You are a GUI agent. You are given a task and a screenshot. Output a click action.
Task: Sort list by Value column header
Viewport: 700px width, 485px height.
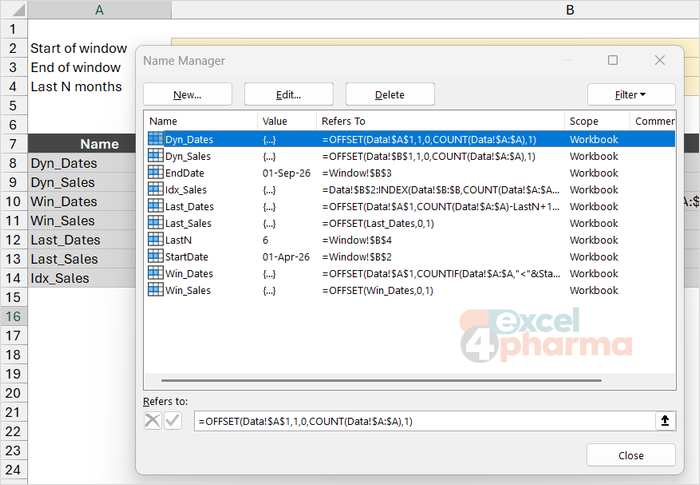point(287,121)
